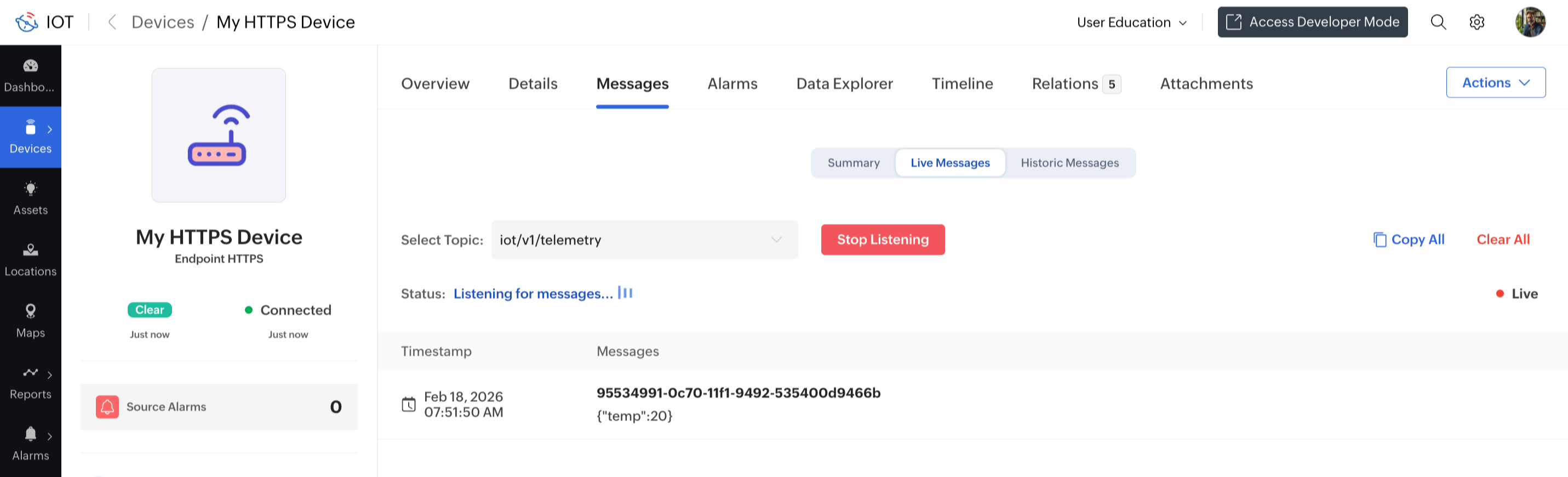Switch to Historic Messages view
This screenshot has width=1568, height=477.
(x=1069, y=163)
